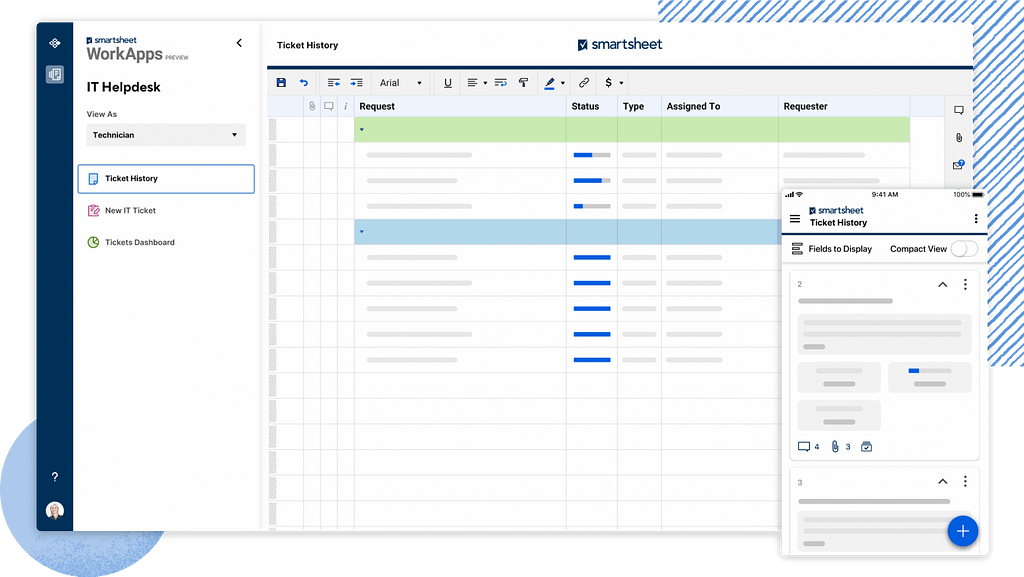The height and width of the screenshot is (577, 1024).
Task: Toggle wrap text icon in toolbar
Action: click(x=501, y=83)
